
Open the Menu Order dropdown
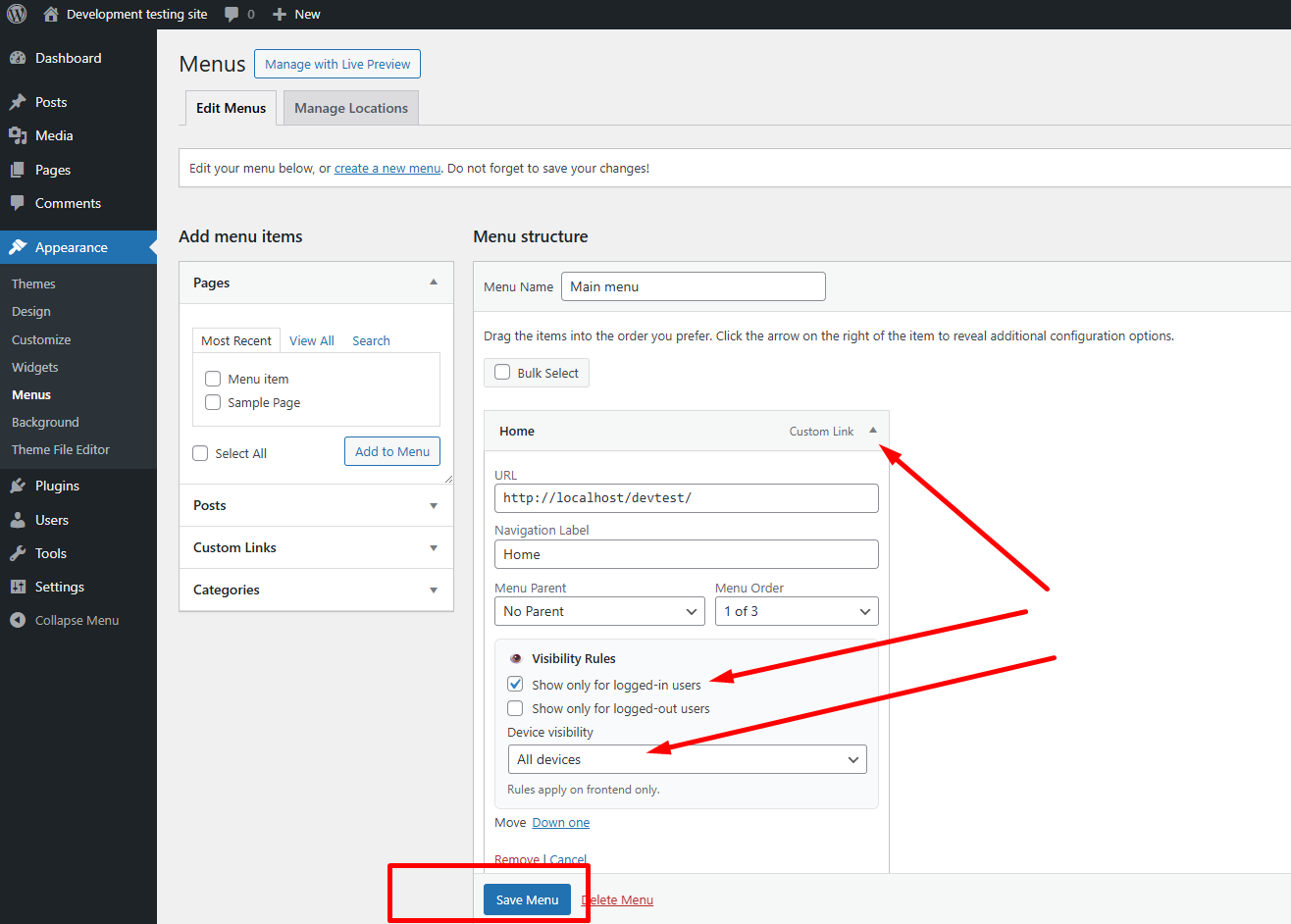[797, 611]
